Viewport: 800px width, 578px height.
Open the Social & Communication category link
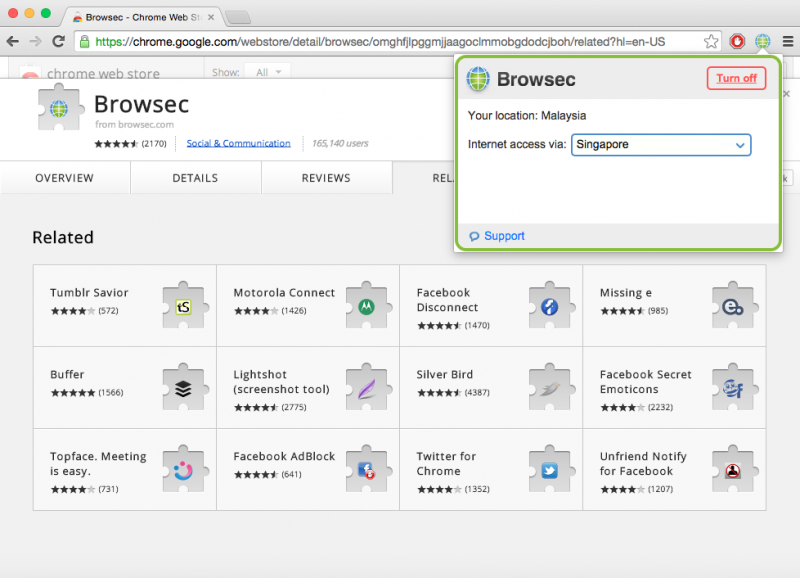(x=238, y=143)
